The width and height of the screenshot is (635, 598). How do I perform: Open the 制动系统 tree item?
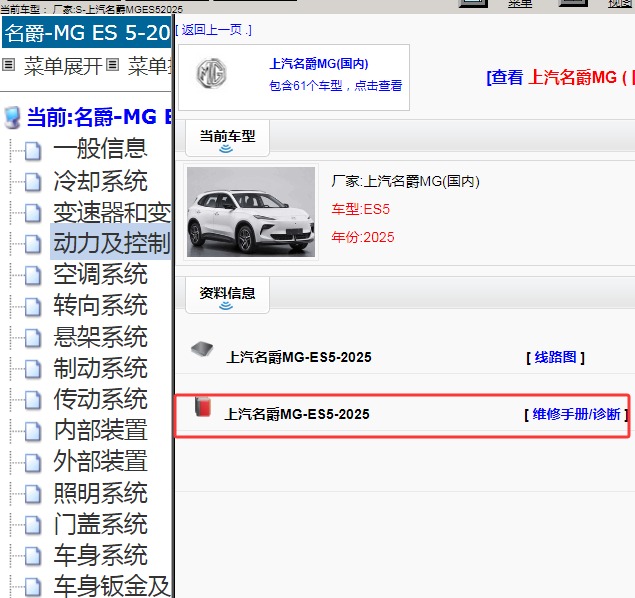pos(100,368)
